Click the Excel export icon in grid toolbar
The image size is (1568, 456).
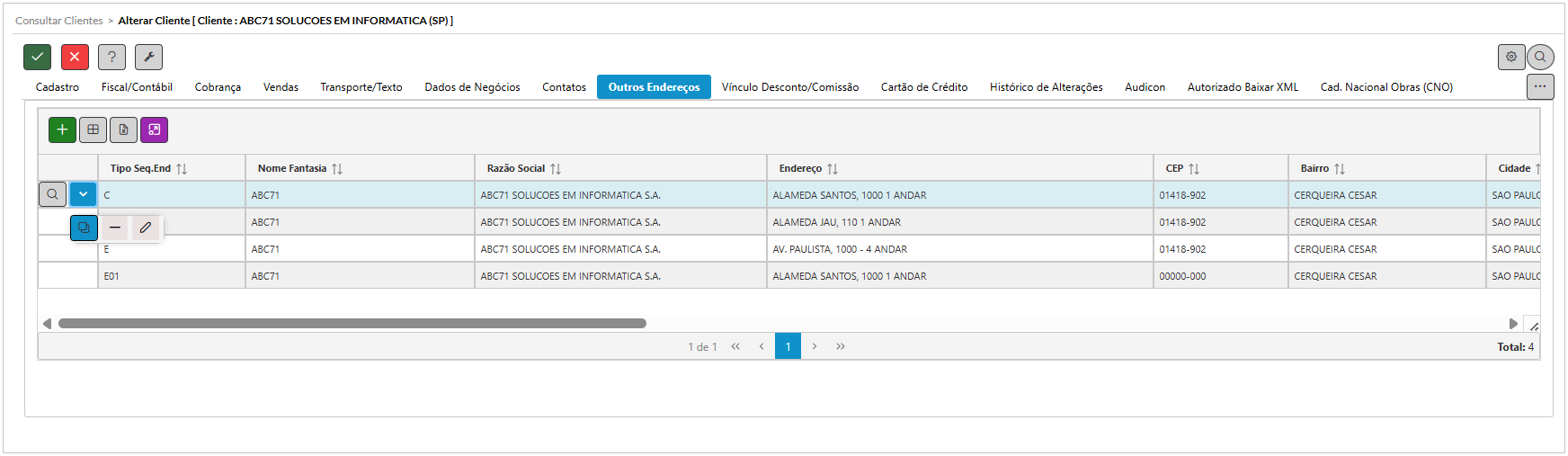(123, 130)
